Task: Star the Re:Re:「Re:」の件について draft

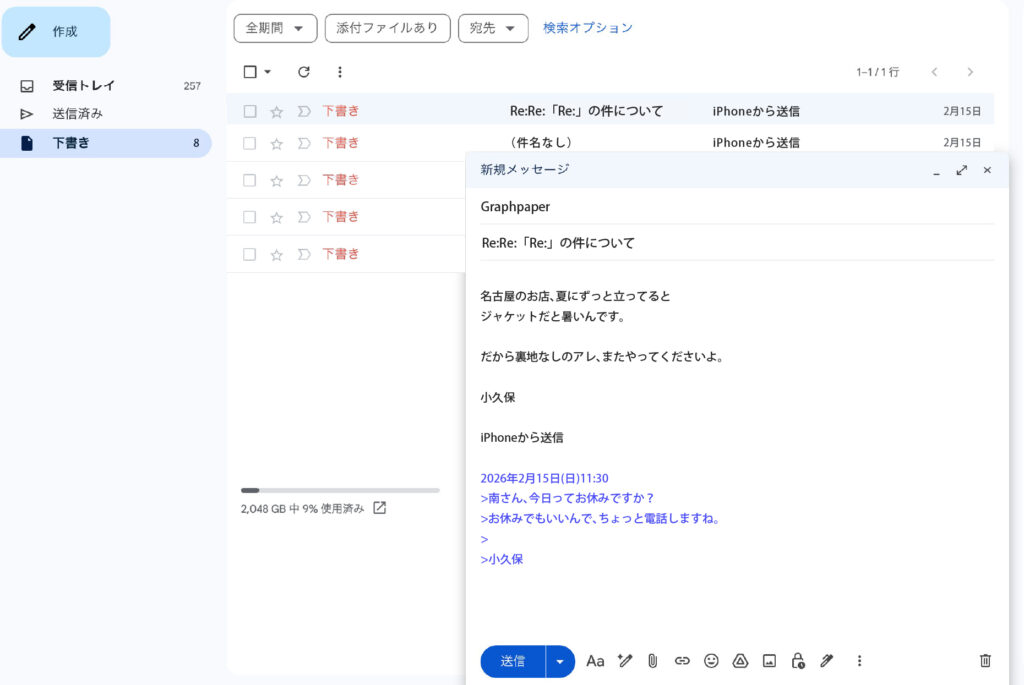Action: tap(276, 112)
